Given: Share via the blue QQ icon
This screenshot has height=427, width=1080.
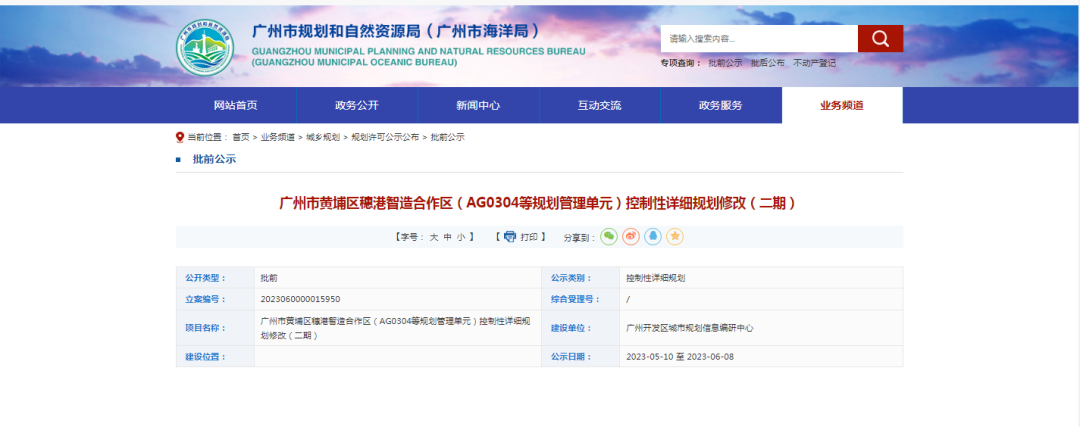Looking at the screenshot, I should click(653, 237).
